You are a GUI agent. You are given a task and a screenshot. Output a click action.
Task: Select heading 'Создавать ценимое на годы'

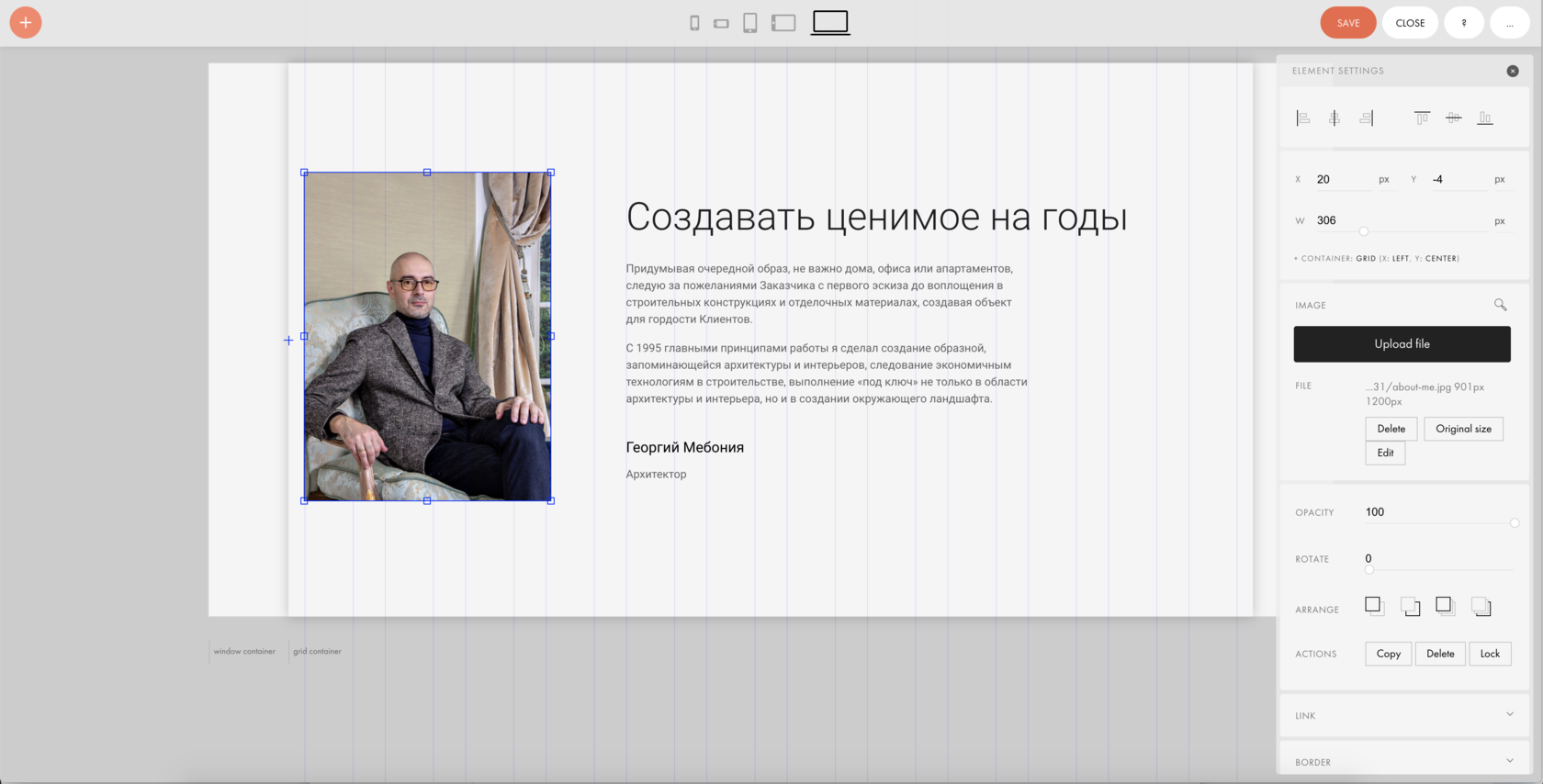tap(876, 218)
